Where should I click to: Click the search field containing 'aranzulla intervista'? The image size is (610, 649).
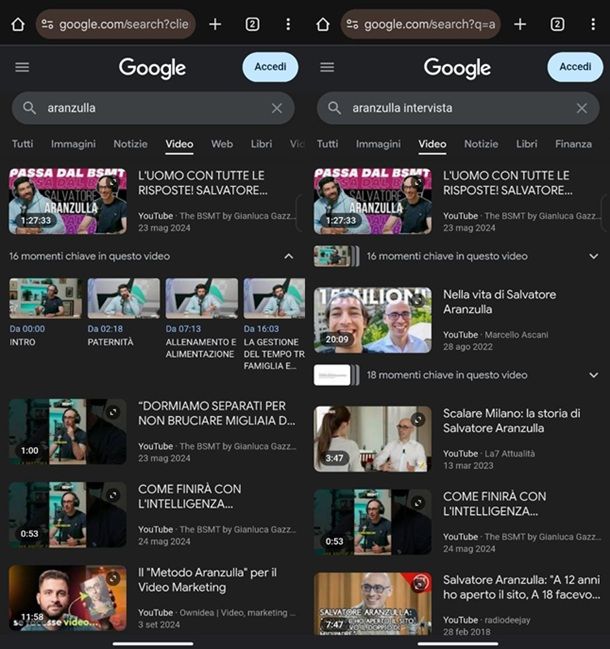coord(458,108)
